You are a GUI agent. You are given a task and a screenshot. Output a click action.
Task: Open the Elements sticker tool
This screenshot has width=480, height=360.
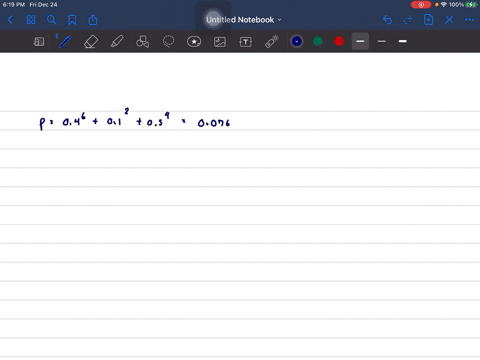tap(194, 42)
